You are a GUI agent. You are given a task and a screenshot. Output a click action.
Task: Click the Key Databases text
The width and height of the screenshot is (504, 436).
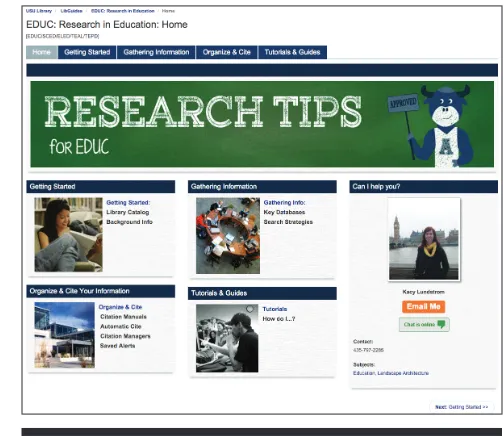[x=284, y=212]
